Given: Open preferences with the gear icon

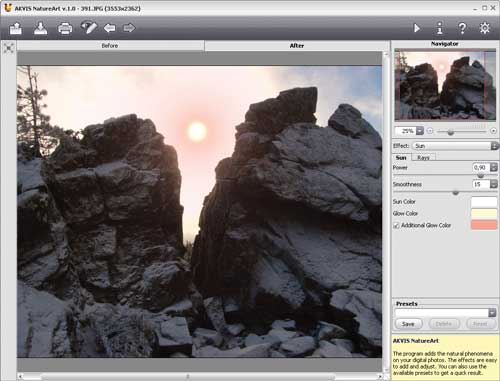Looking at the screenshot, I should click(485, 28).
